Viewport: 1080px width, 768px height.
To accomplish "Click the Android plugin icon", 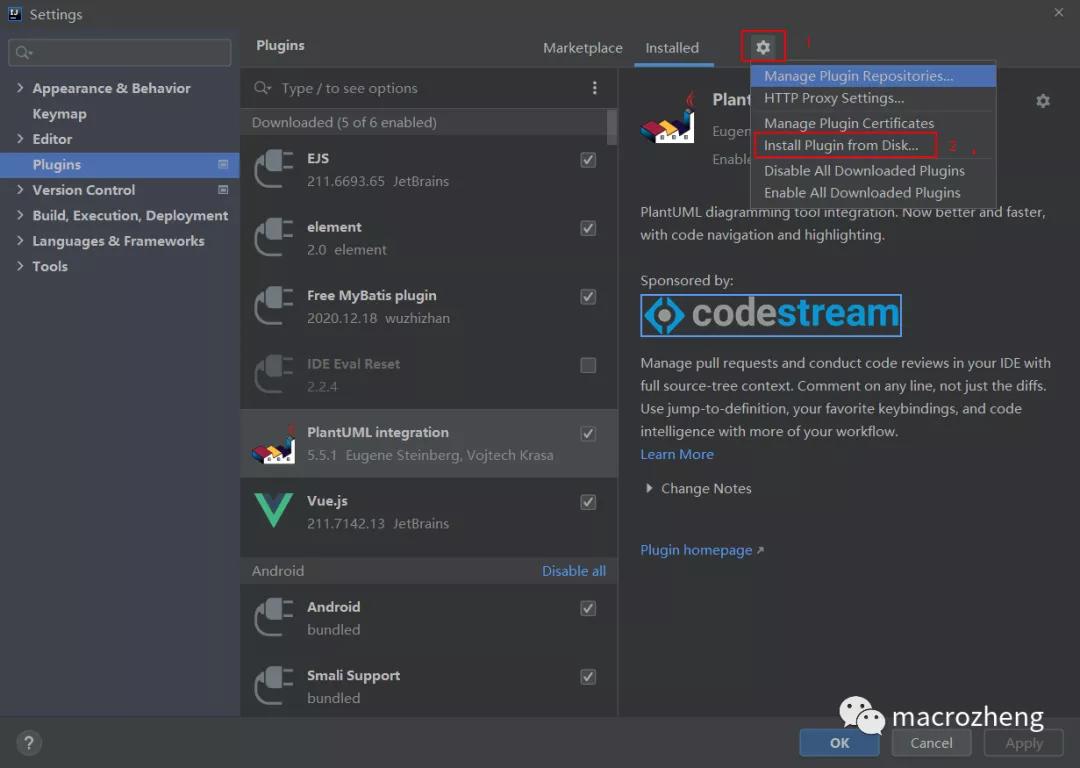I will point(273,617).
